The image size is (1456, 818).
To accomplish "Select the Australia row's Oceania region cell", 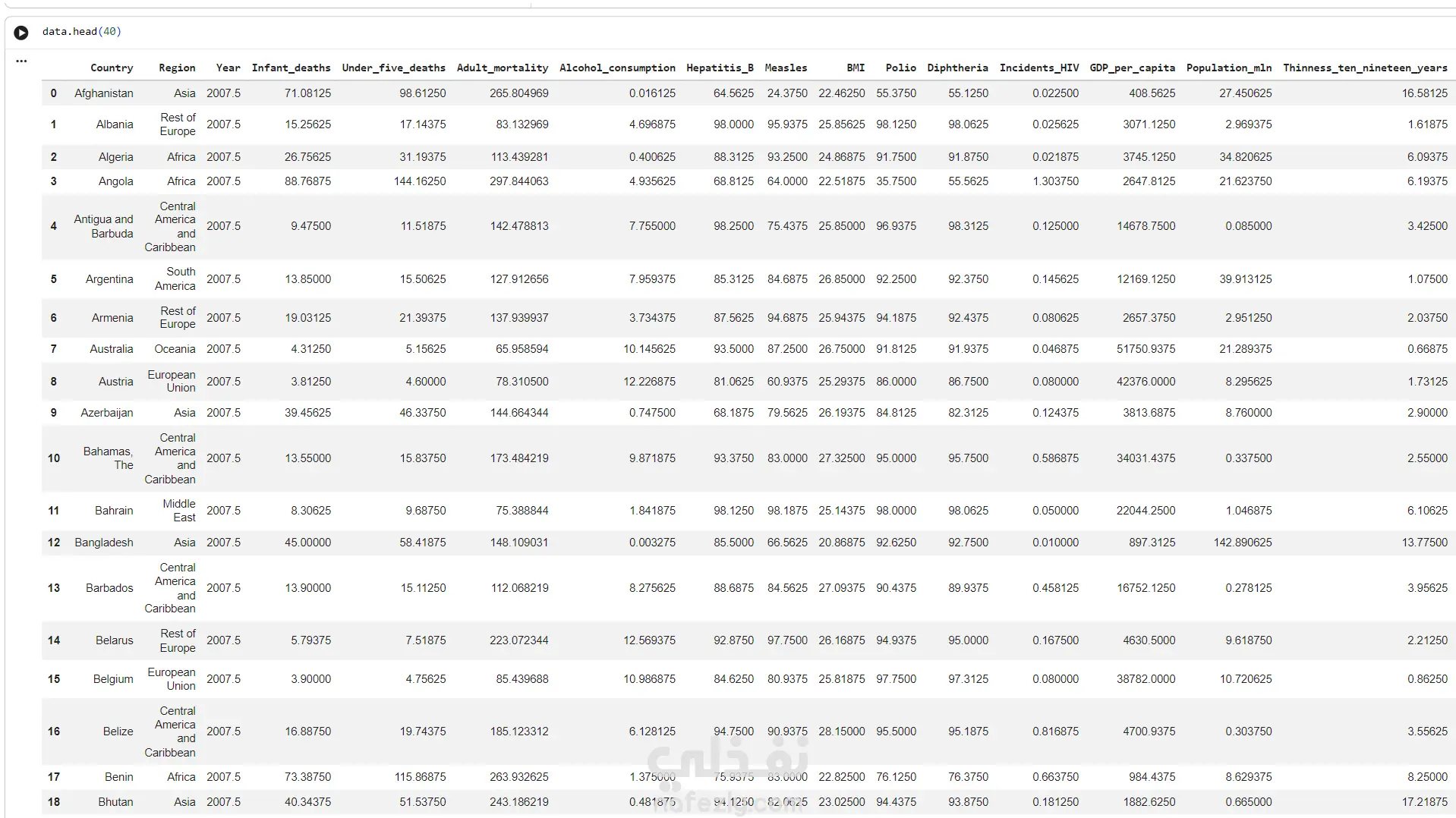I will tap(175, 349).
